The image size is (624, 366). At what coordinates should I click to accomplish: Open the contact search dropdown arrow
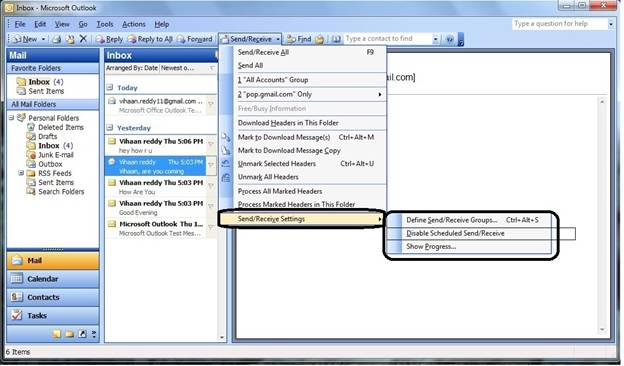point(436,39)
